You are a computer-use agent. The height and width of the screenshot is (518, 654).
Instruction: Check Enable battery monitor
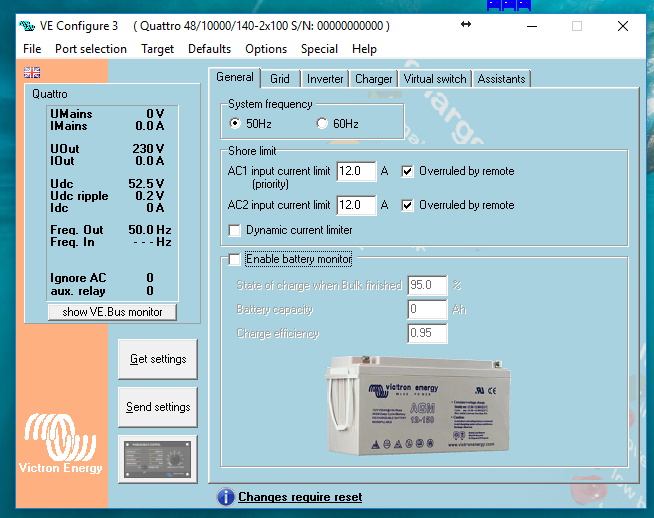(x=235, y=259)
